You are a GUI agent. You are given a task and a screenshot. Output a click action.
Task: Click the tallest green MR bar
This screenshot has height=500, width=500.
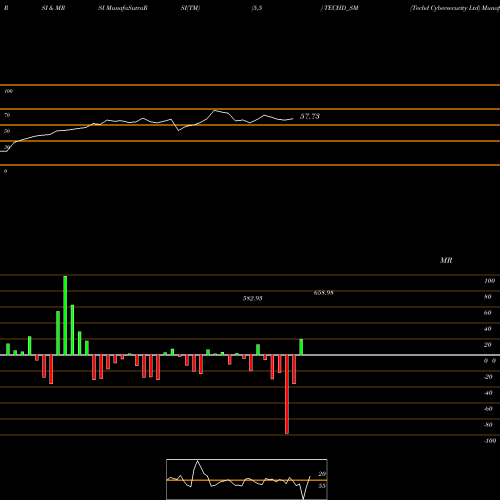tap(65, 315)
